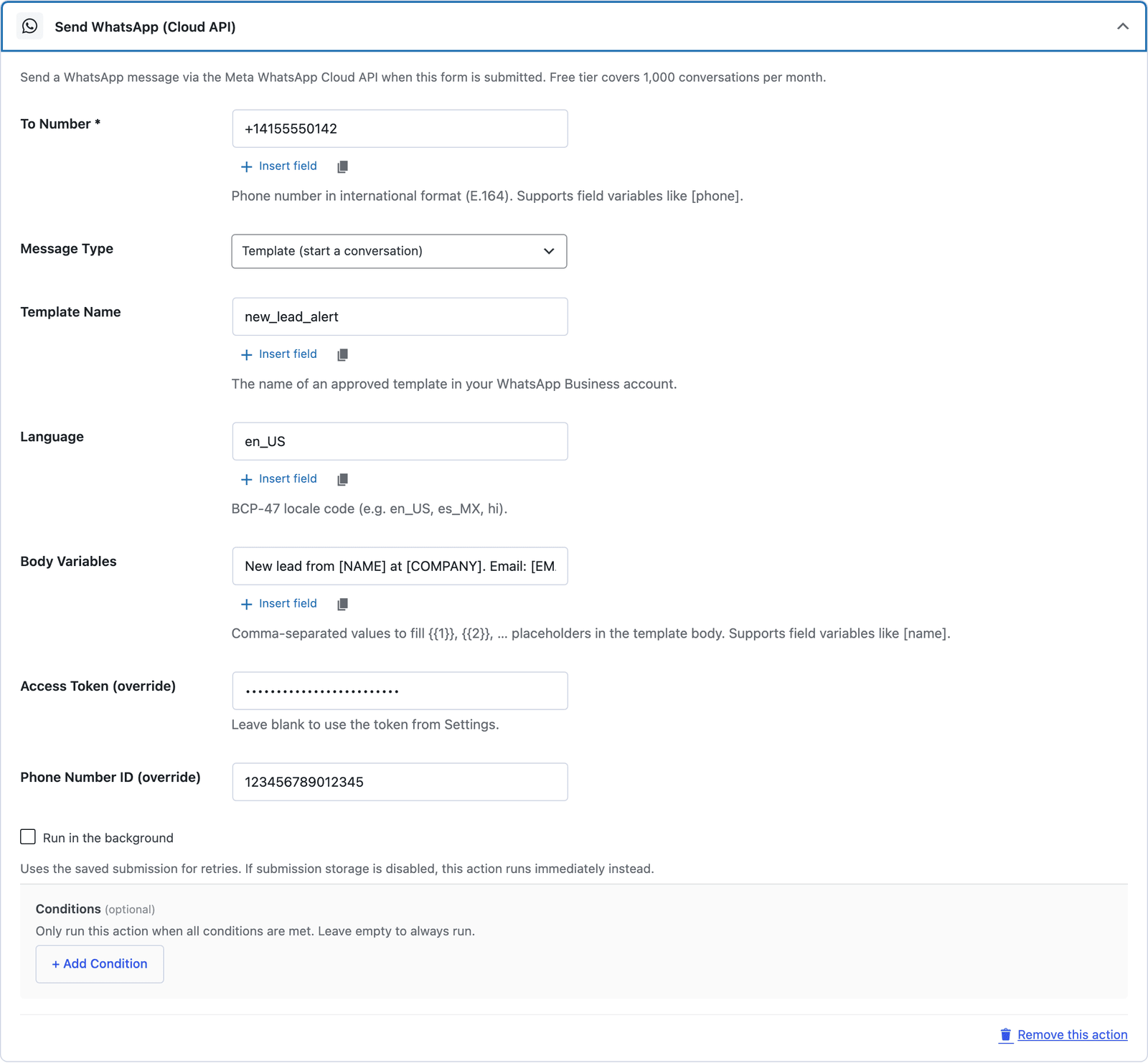The width and height of the screenshot is (1148, 1063).
Task: Click copy icon below Template Name field
Action: (x=342, y=354)
